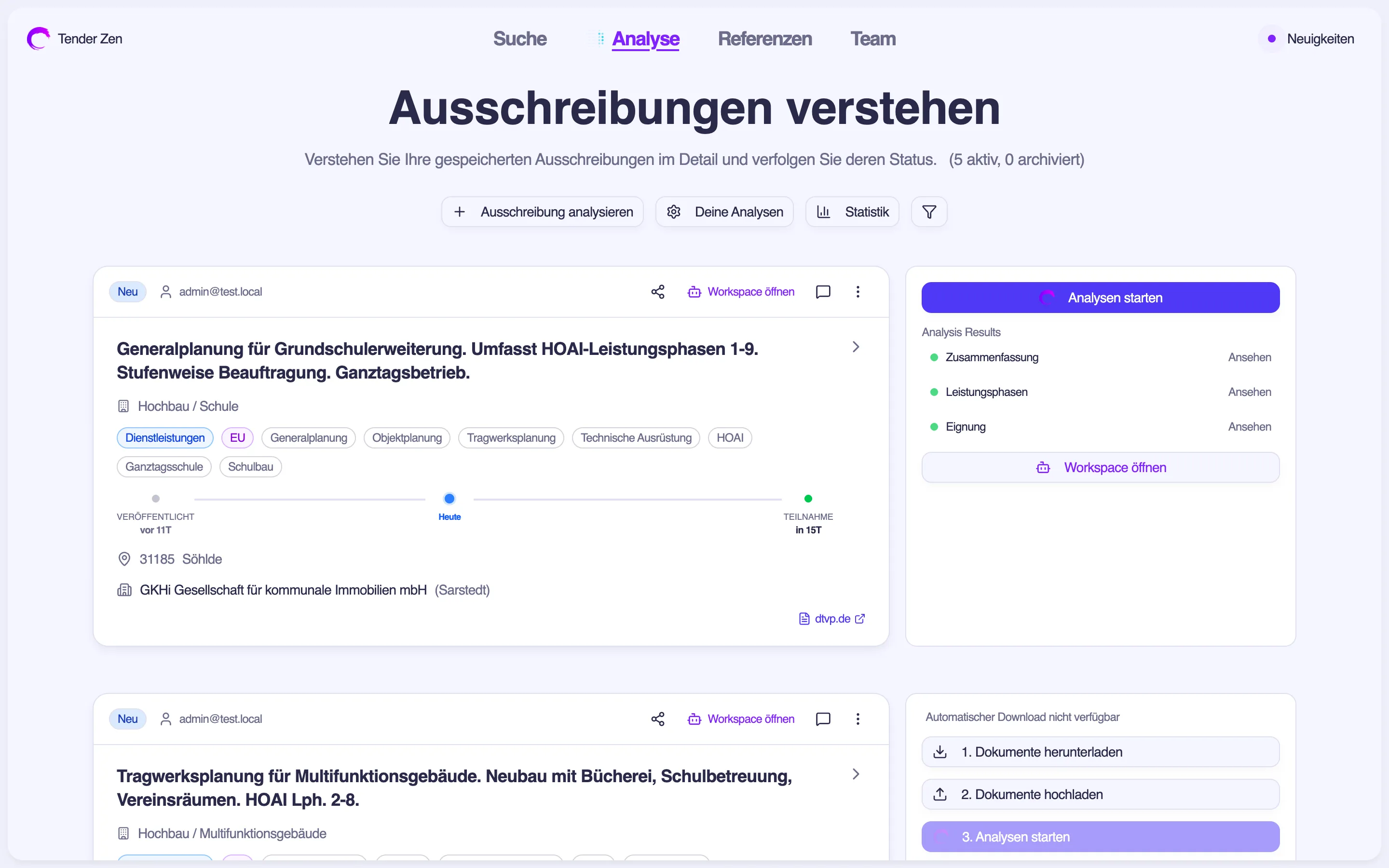1389x868 pixels.
Task: Click the external link icon beside dtvp.de
Action: click(860, 618)
